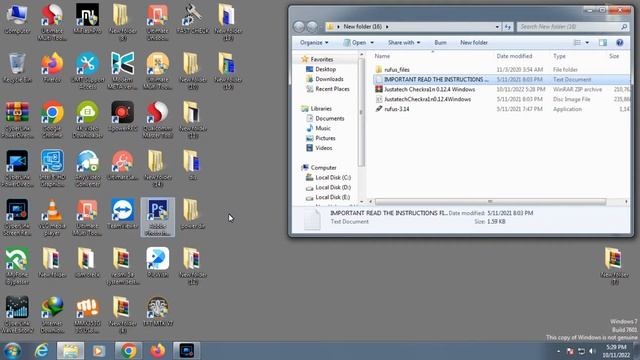Select the JustatechCheckra1n Disc Image File row

point(501,99)
